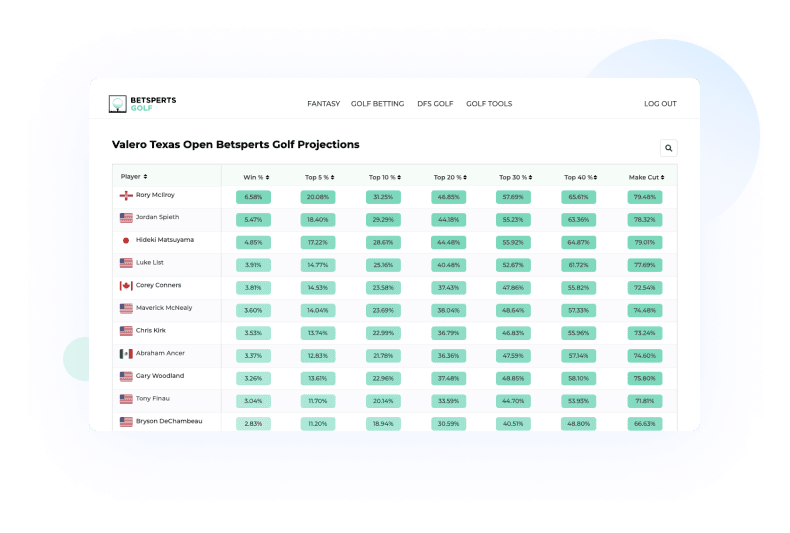
Task: Select player name Tony Finau
Action: pyautogui.click(x=153, y=398)
